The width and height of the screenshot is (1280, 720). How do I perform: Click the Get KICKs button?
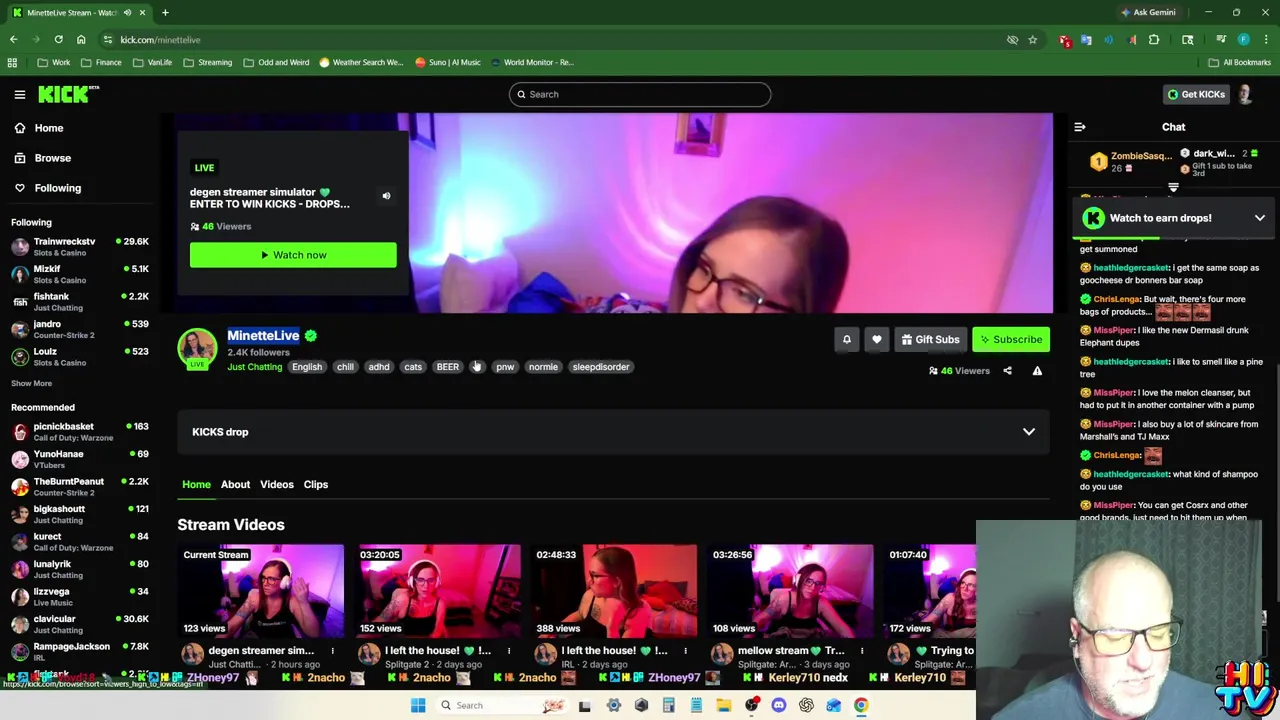tap(1196, 94)
